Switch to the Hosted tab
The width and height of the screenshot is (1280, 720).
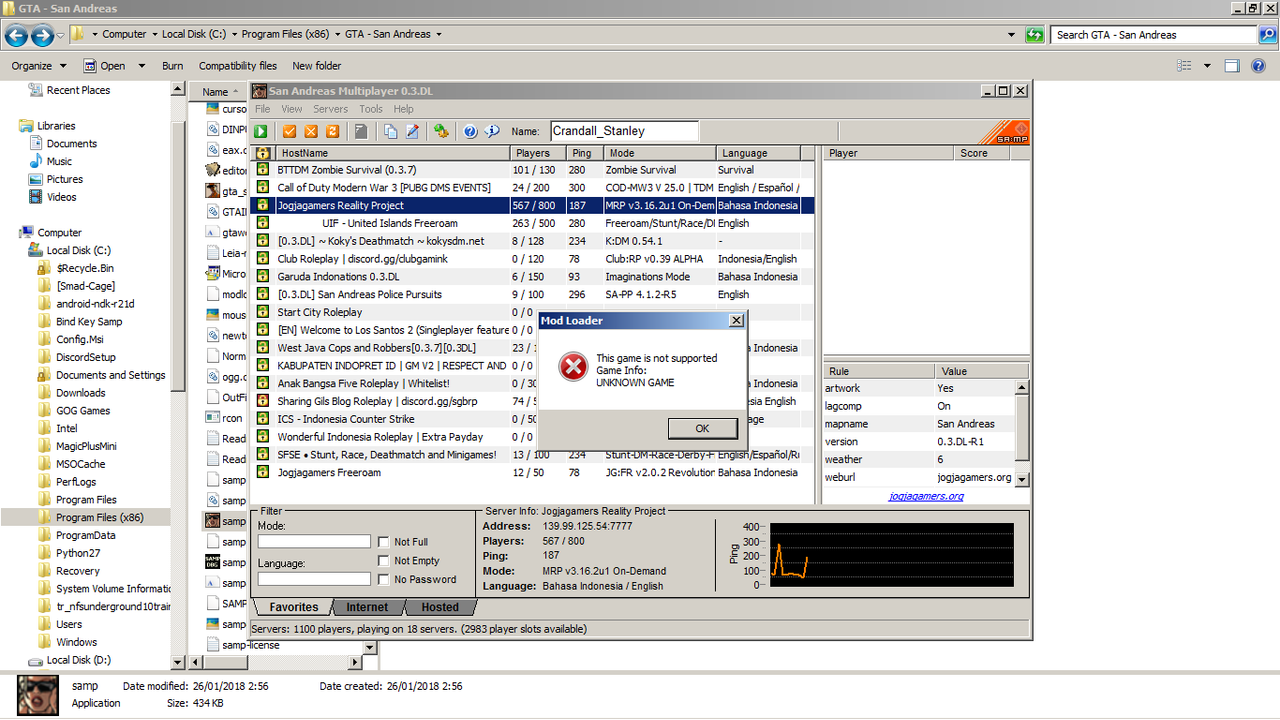[x=440, y=607]
